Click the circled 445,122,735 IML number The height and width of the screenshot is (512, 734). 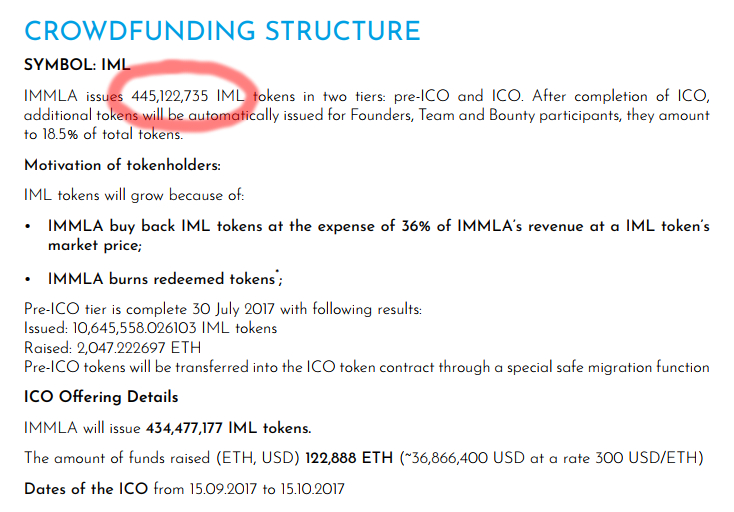click(188, 96)
